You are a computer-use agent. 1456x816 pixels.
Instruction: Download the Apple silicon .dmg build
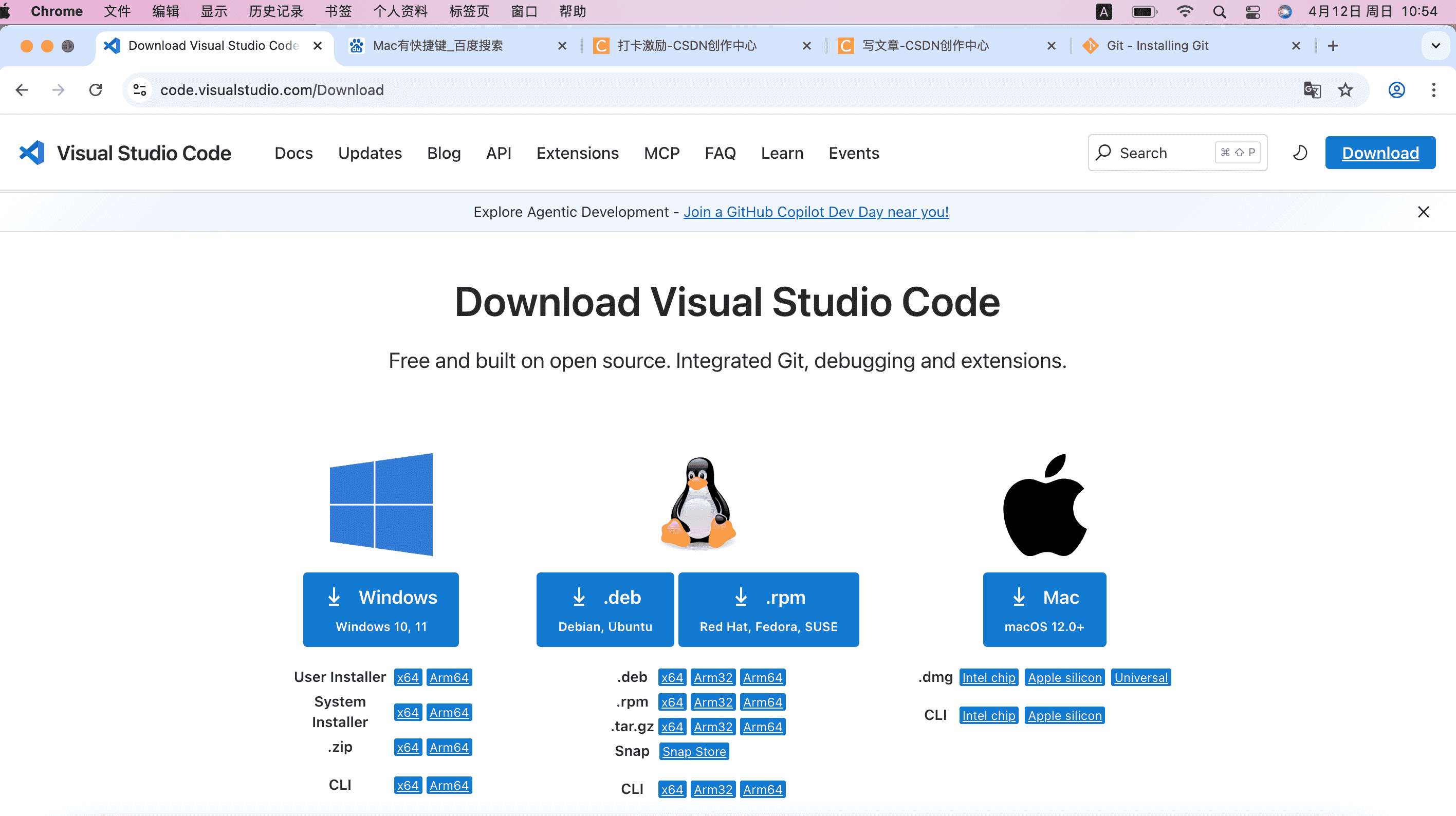click(x=1064, y=678)
